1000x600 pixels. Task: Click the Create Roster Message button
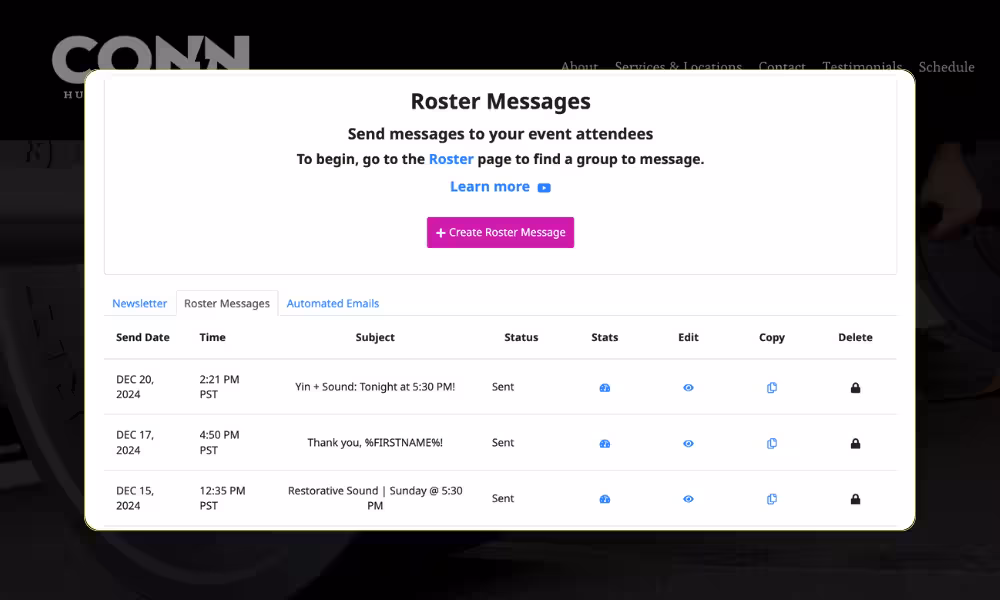coord(500,232)
